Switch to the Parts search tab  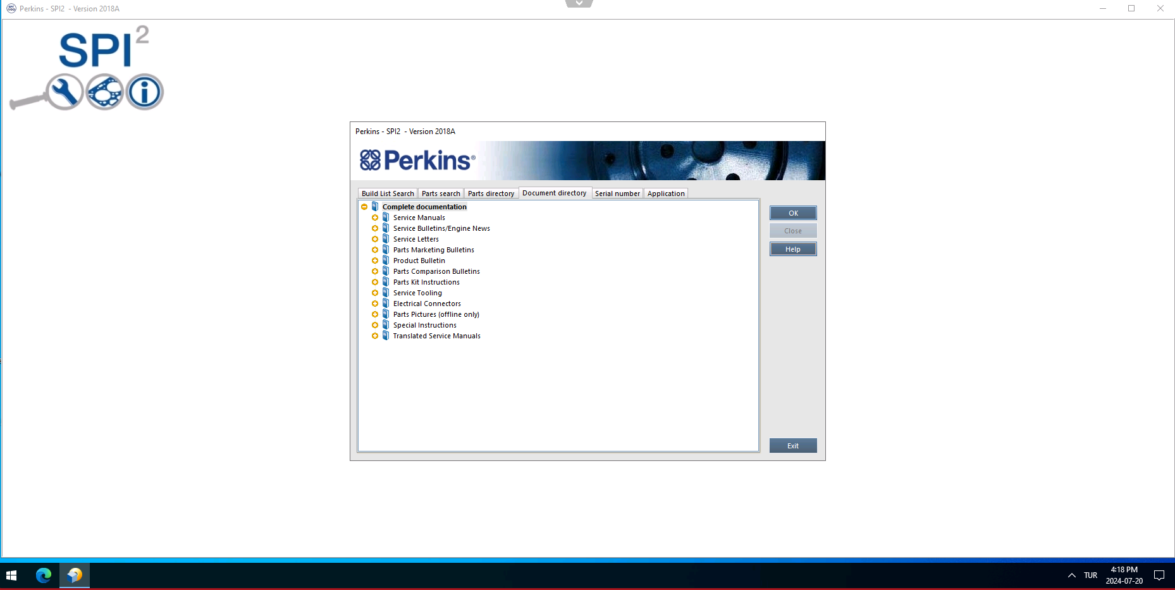click(441, 193)
